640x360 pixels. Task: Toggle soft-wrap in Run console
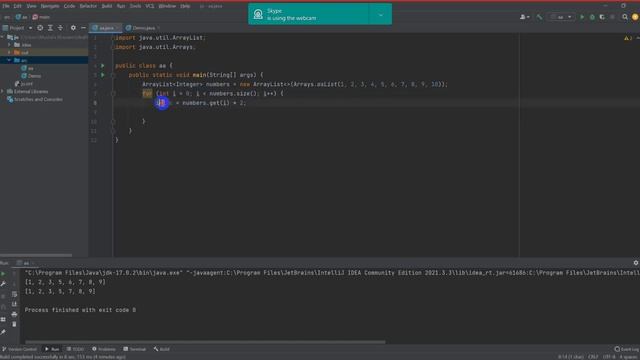[14, 294]
